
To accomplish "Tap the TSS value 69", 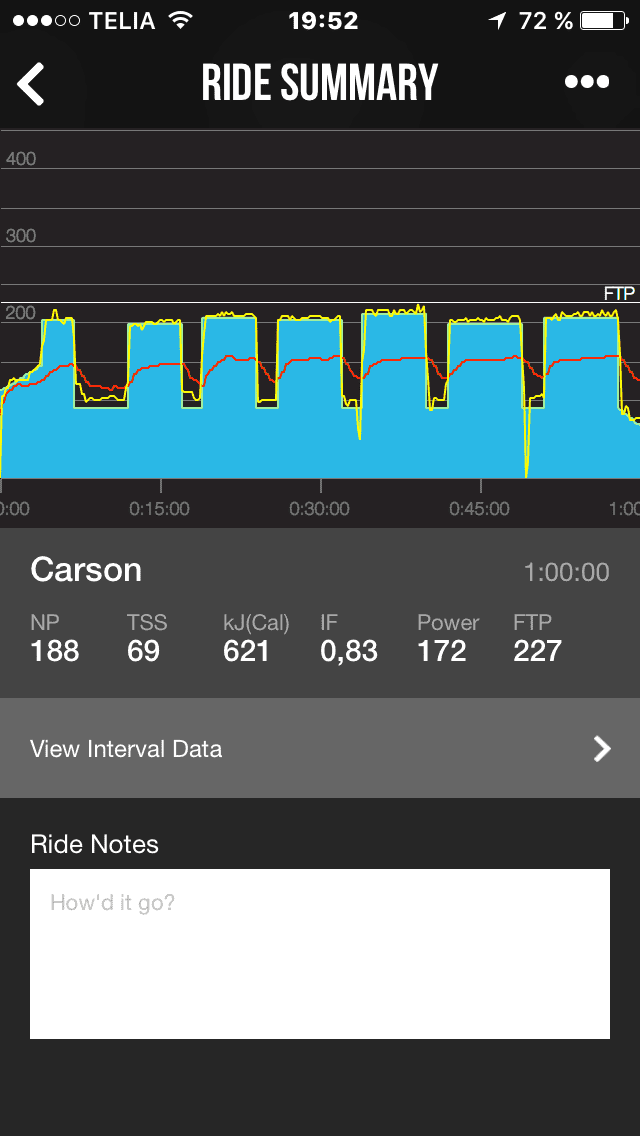I will click(144, 652).
